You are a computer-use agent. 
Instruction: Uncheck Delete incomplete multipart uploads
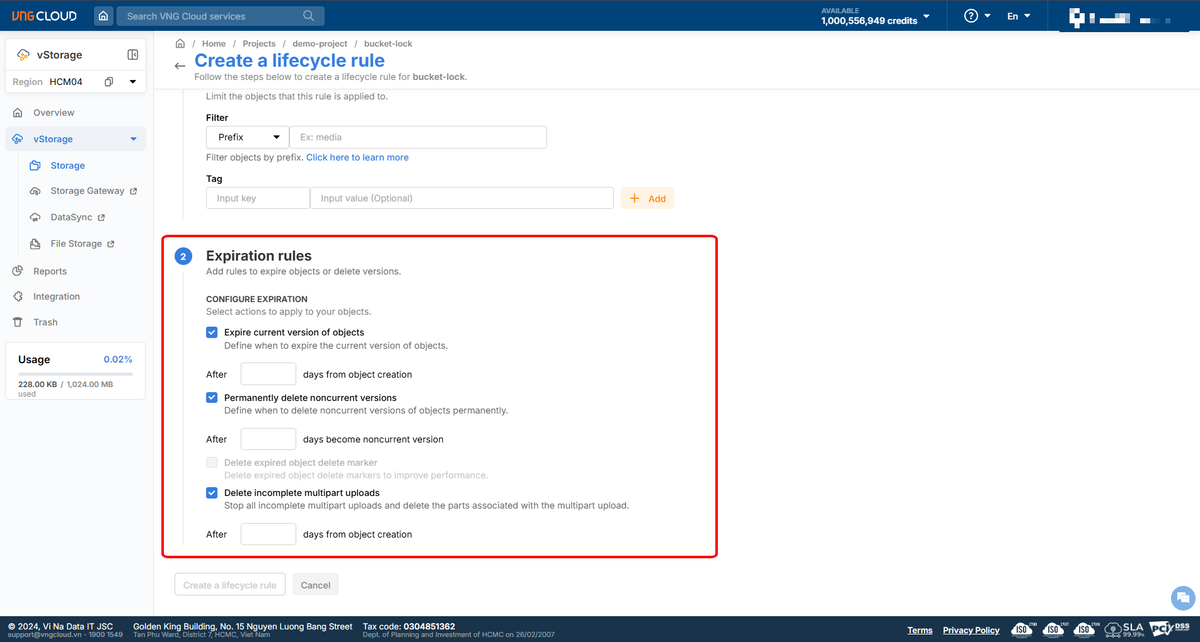pos(212,493)
